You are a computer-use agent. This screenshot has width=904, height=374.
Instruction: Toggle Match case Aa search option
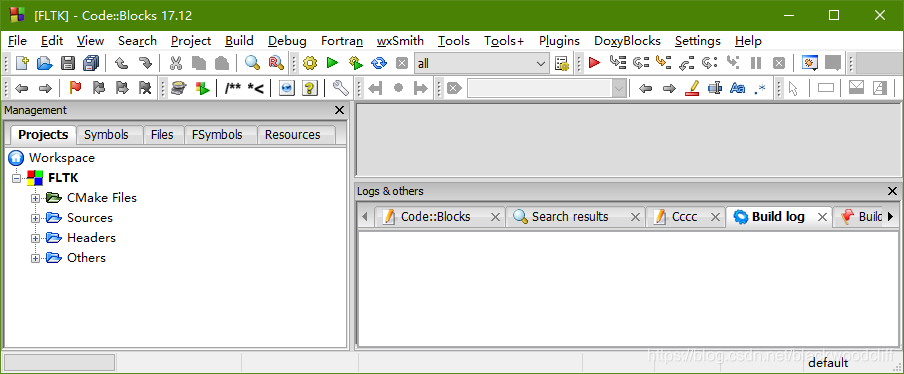click(x=737, y=88)
